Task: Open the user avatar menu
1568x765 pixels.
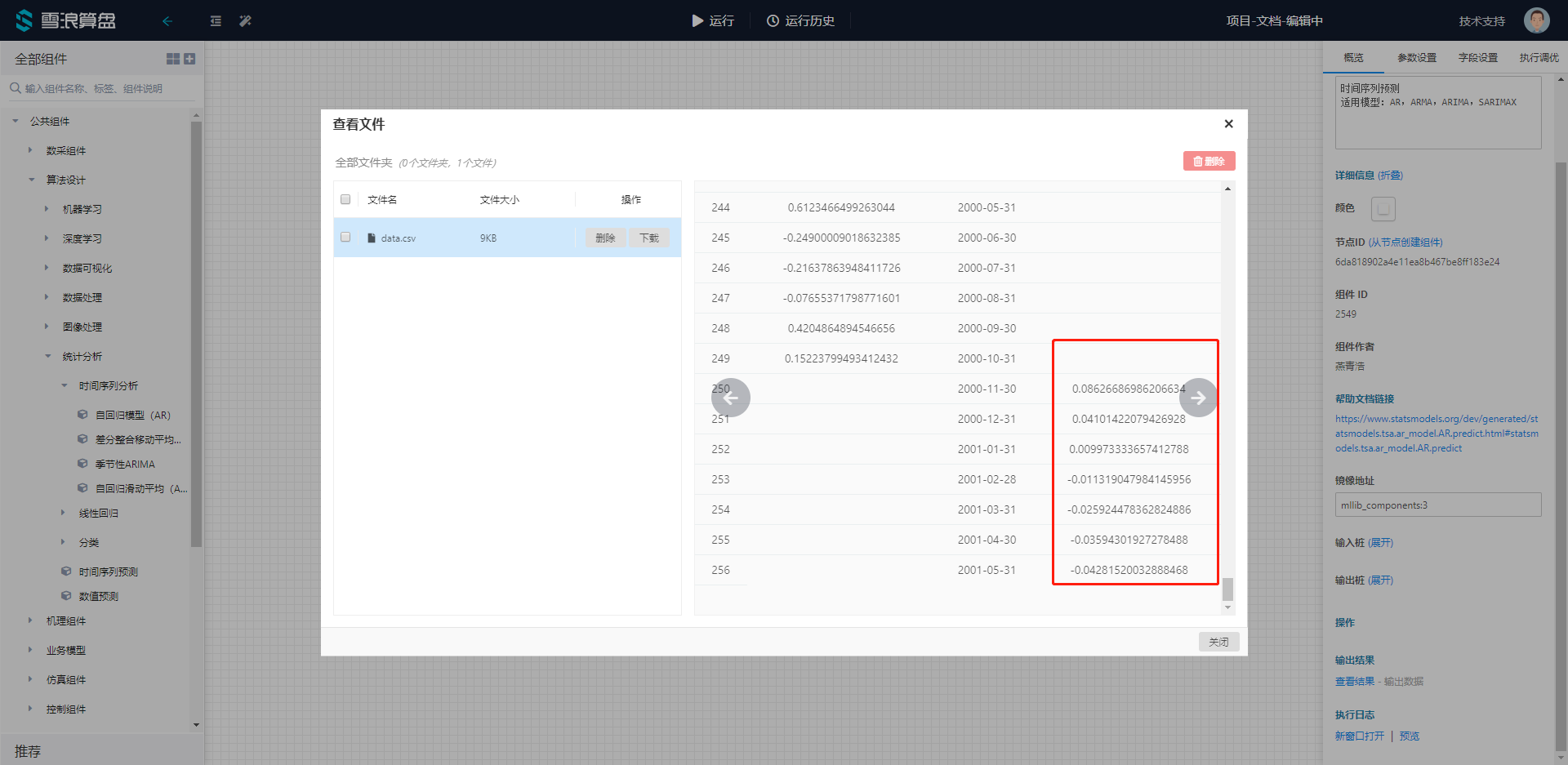Action: click(1536, 20)
